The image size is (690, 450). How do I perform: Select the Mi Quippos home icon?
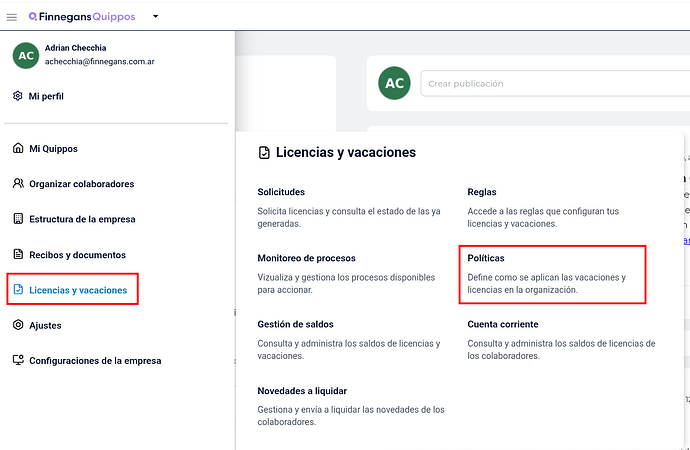point(18,148)
